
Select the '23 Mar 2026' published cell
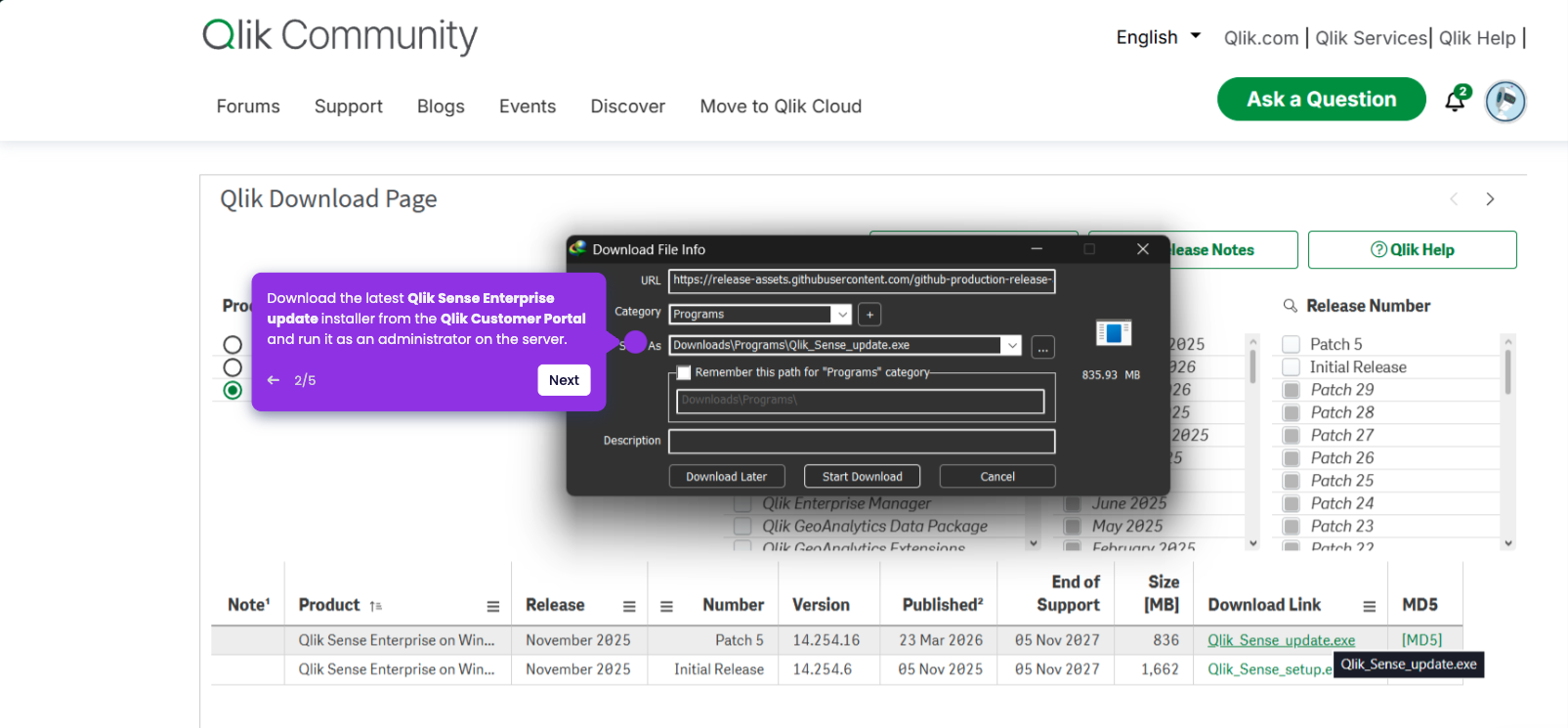tap(941, 640)
